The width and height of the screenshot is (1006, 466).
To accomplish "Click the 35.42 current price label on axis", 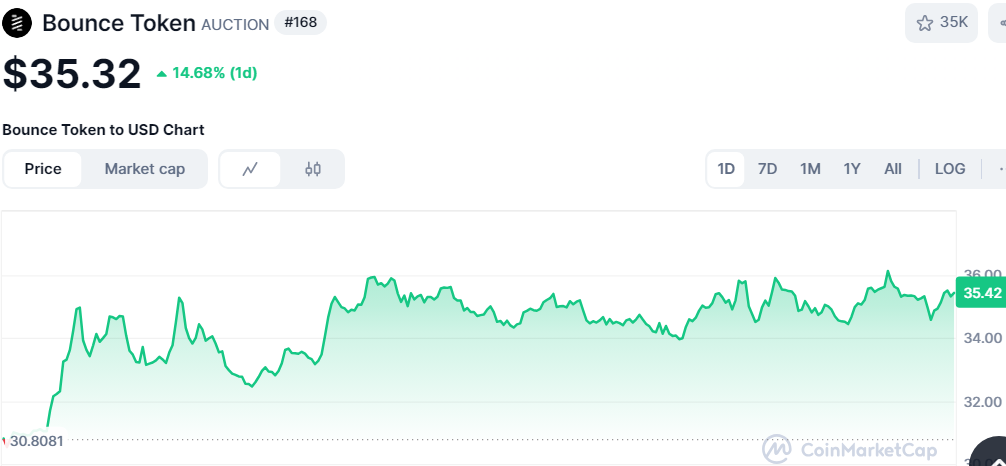I will [982, 293].
